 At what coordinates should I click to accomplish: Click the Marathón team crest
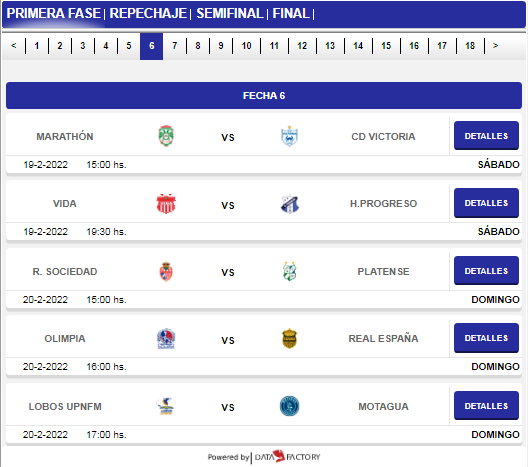tap(166, 136)
